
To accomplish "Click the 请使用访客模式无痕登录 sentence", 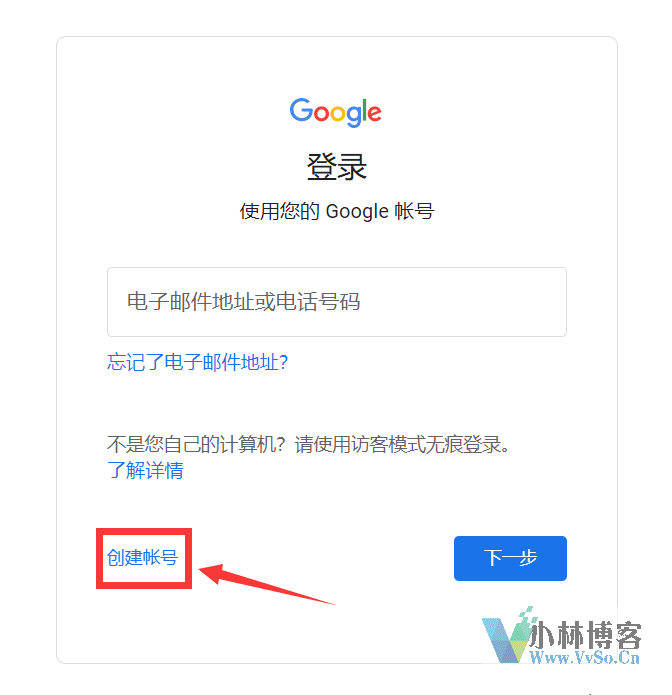I will [x=402, y=444].
